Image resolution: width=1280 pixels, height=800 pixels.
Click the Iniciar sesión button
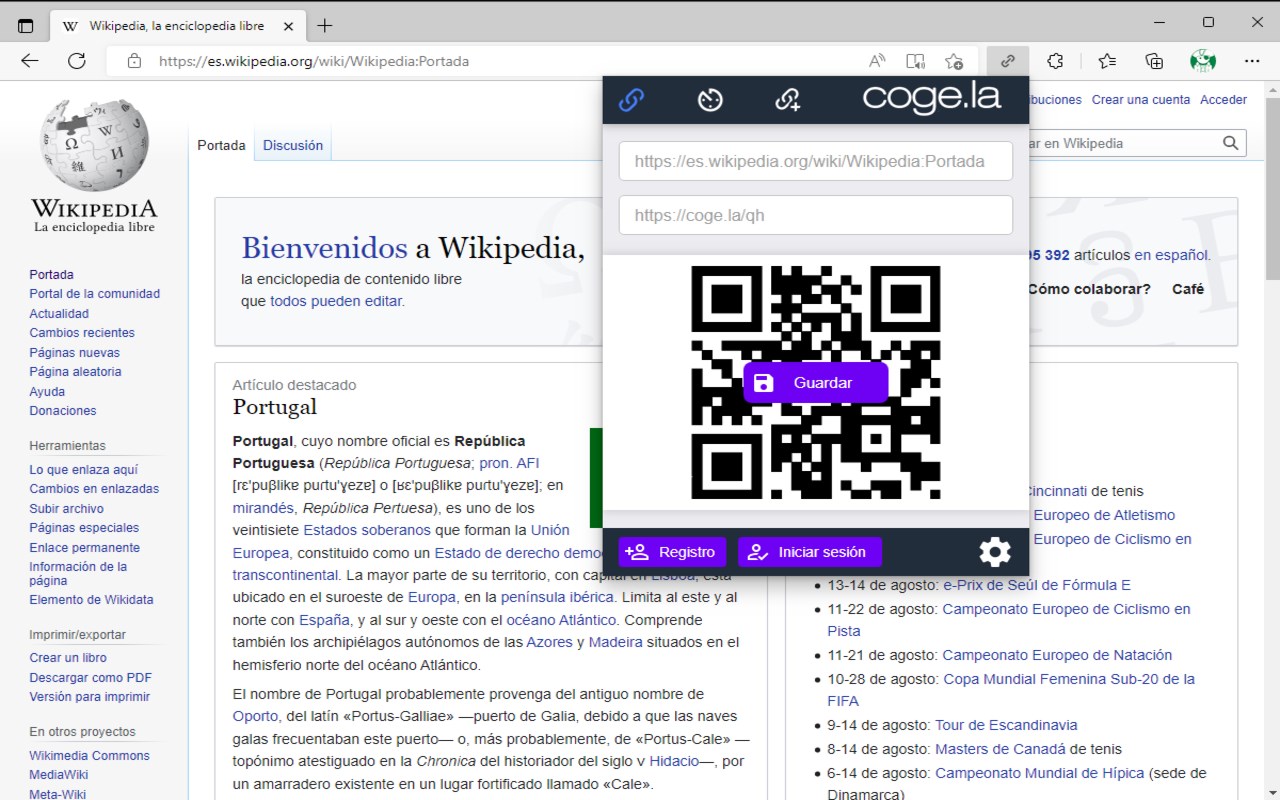810,552
